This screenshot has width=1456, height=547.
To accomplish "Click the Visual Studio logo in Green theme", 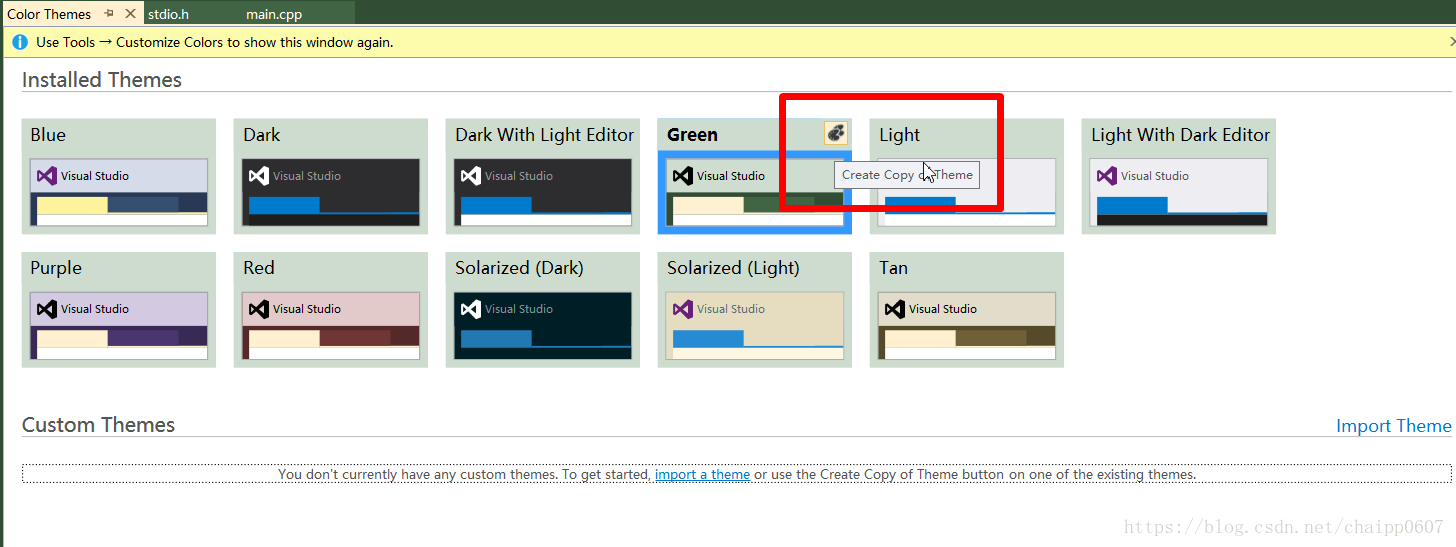I will (x=682, y=176).
